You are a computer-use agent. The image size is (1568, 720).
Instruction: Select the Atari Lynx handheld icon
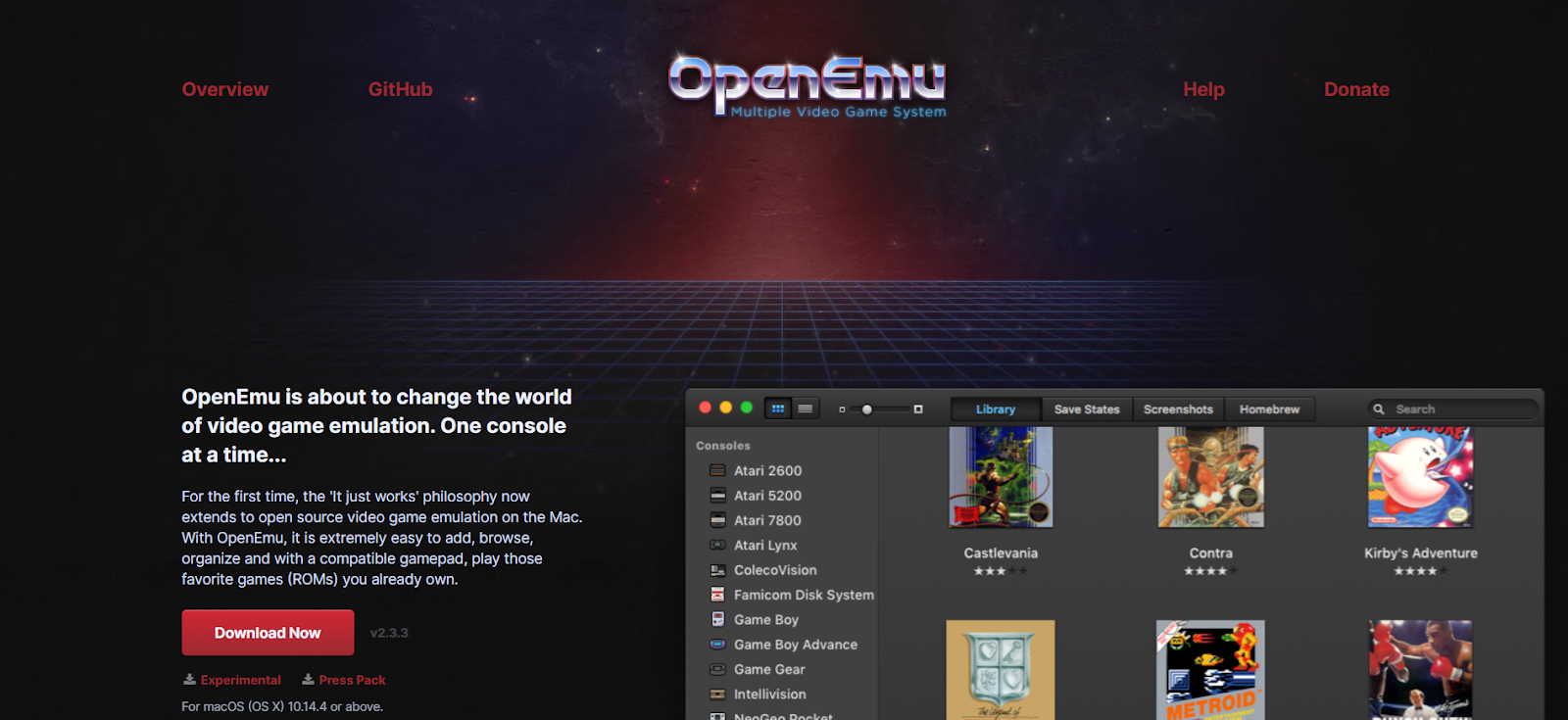tap(717, 546)
